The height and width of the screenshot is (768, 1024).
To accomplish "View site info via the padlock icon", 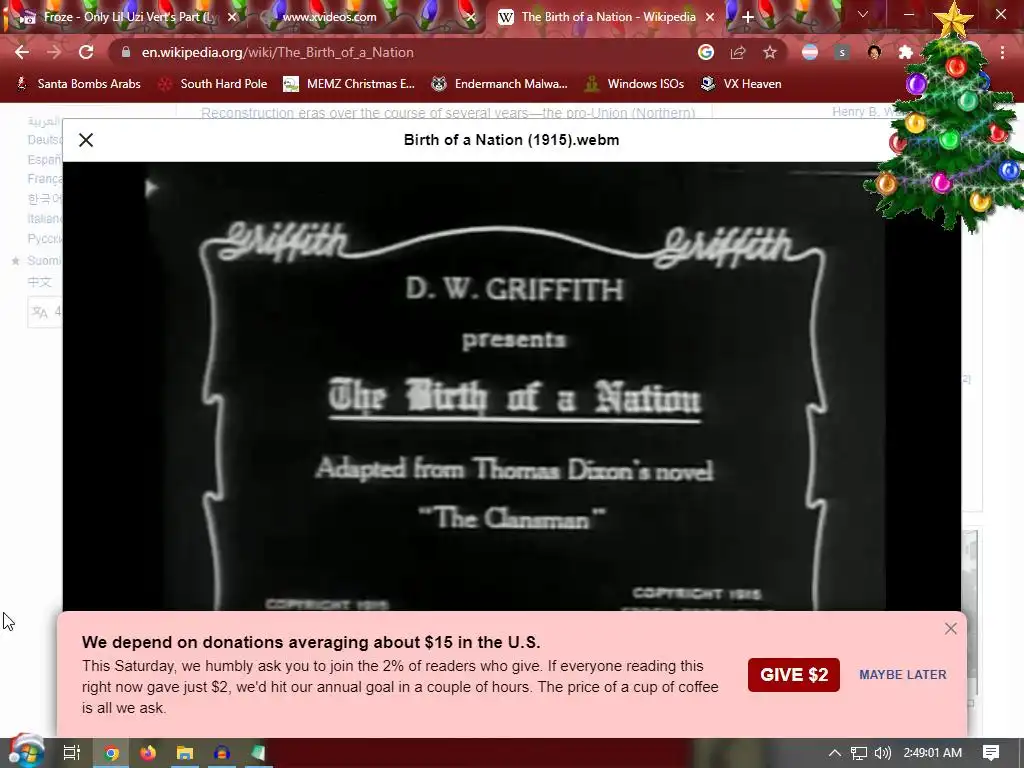I will point(126,52).
